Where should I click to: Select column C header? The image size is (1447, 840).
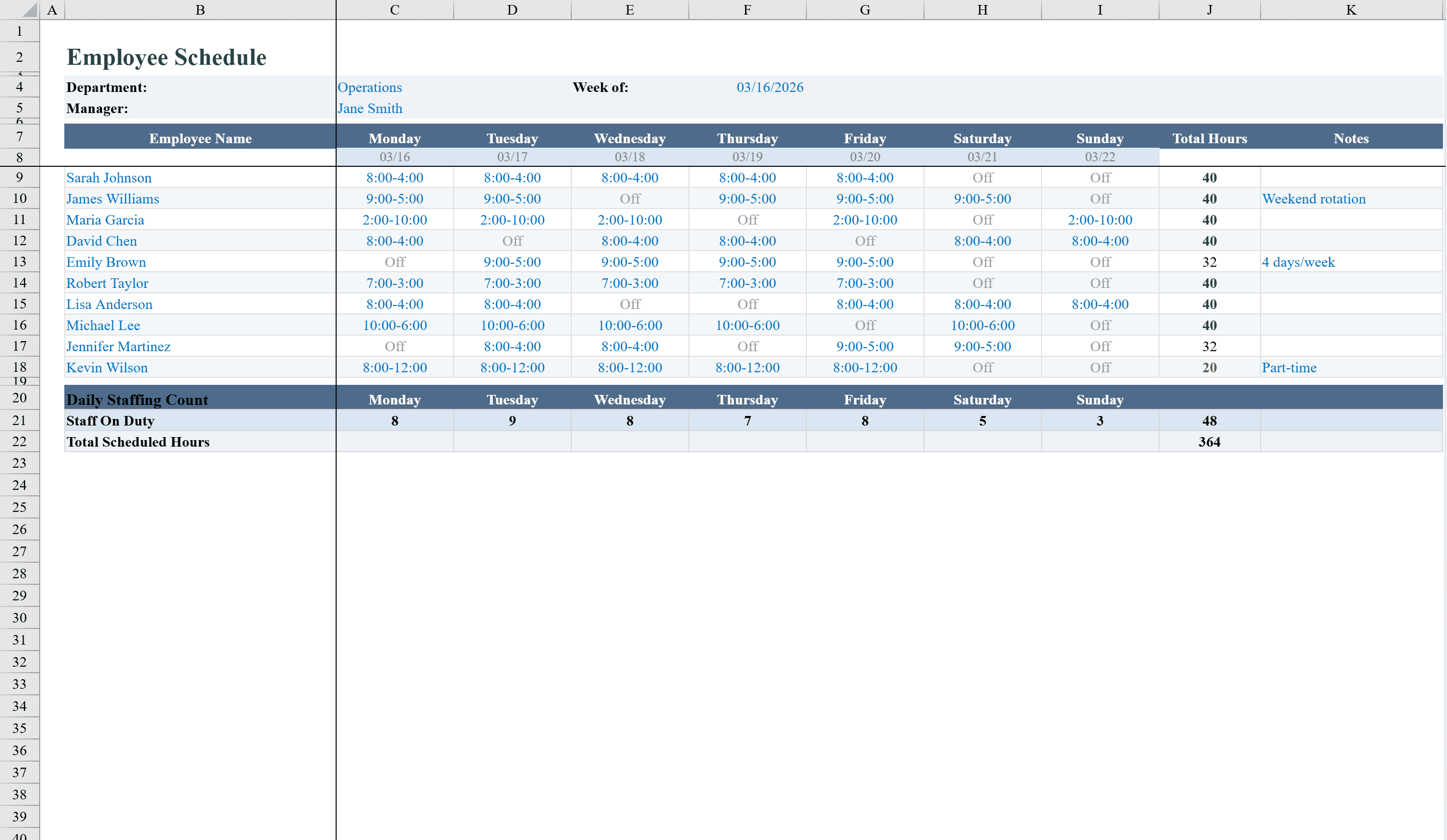394,9
